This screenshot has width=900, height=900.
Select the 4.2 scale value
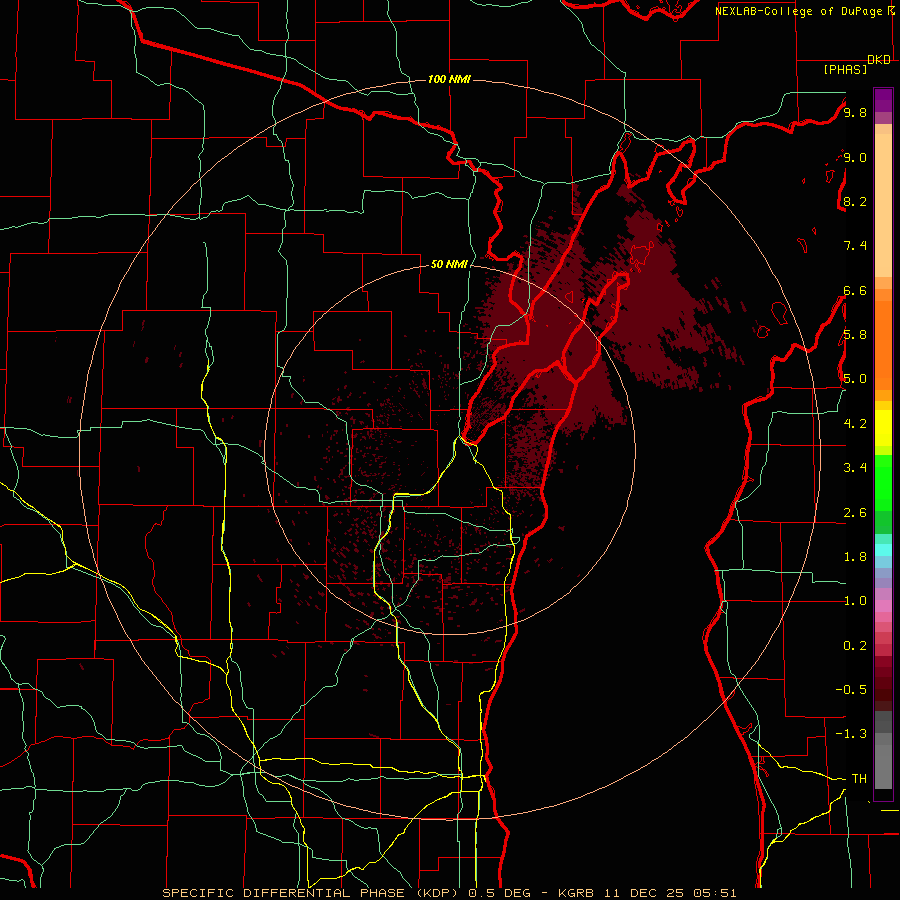(x=855, y=424)
